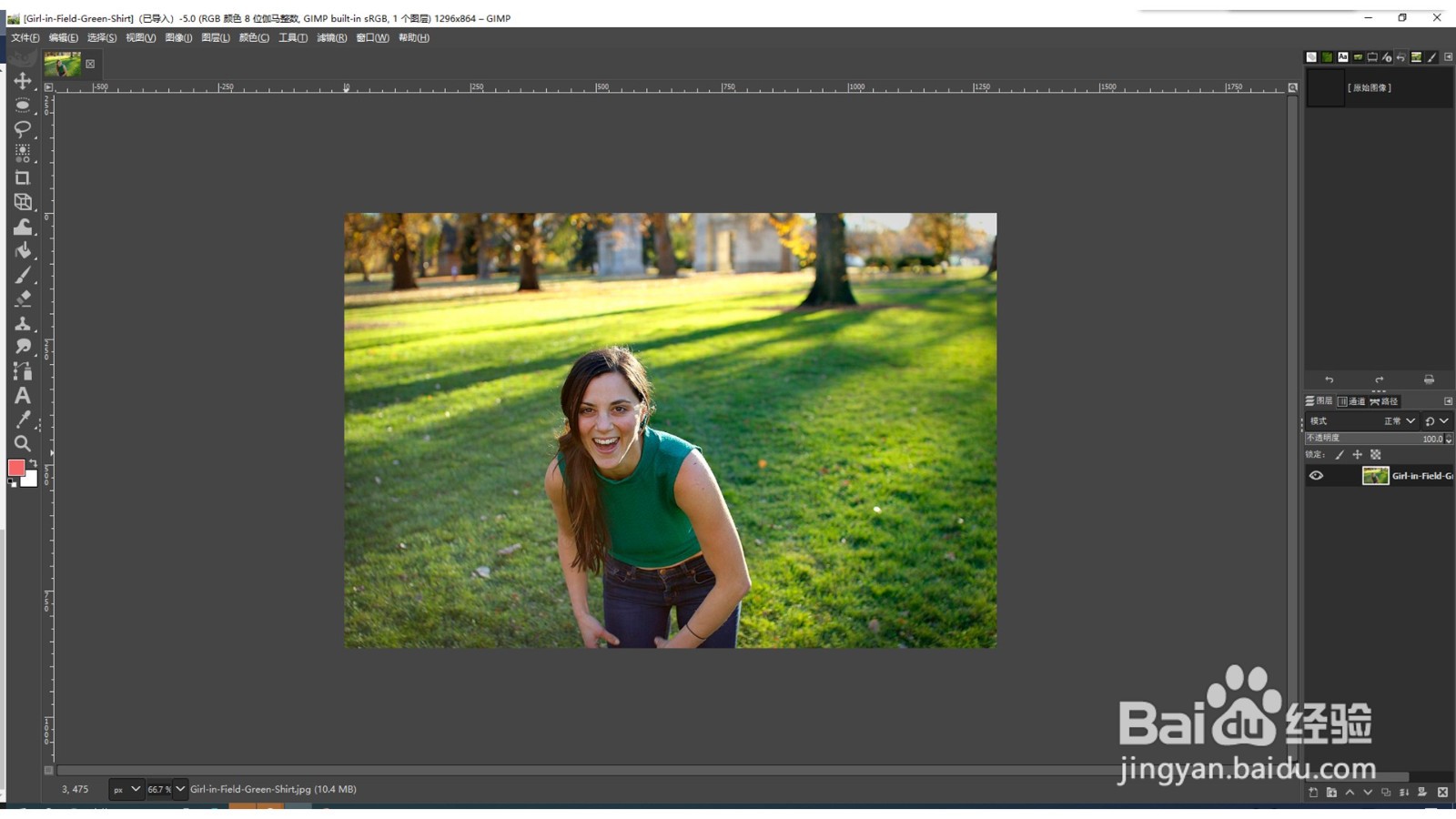
Task: Reset colors to default black and white
Action: [x=13, y=483]
